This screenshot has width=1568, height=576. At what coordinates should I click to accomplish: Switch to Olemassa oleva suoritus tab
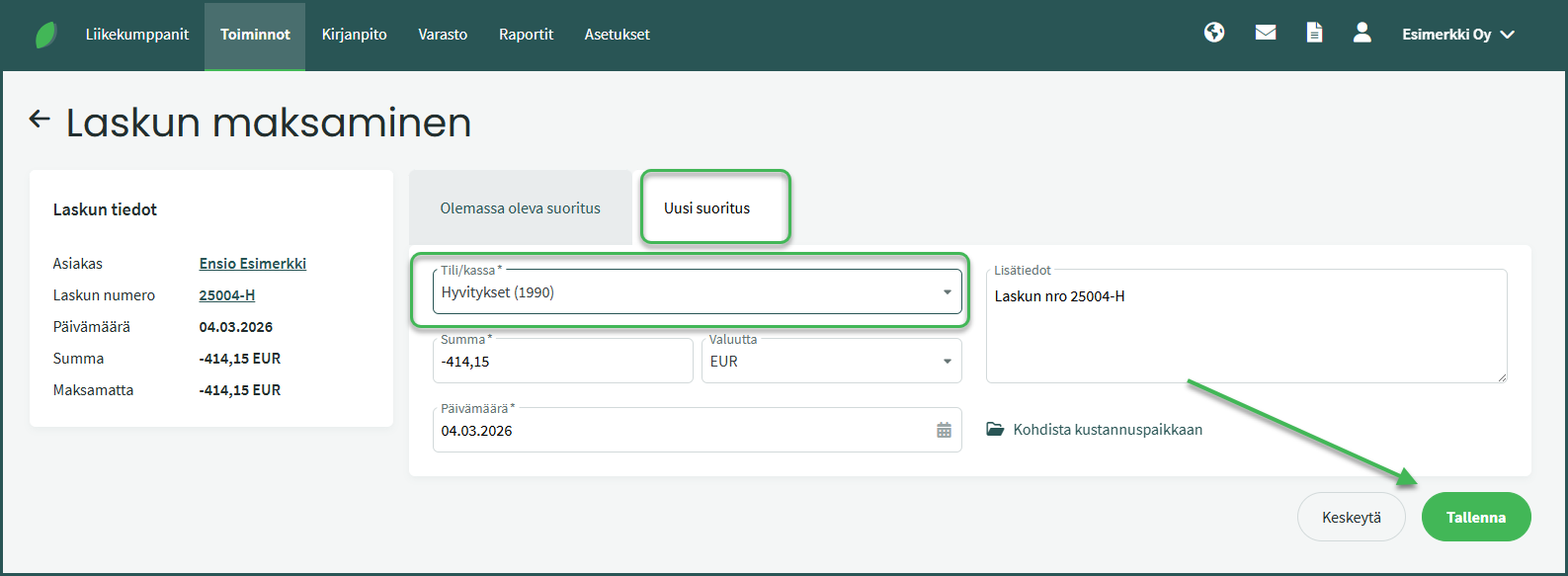tap(520, 208)
